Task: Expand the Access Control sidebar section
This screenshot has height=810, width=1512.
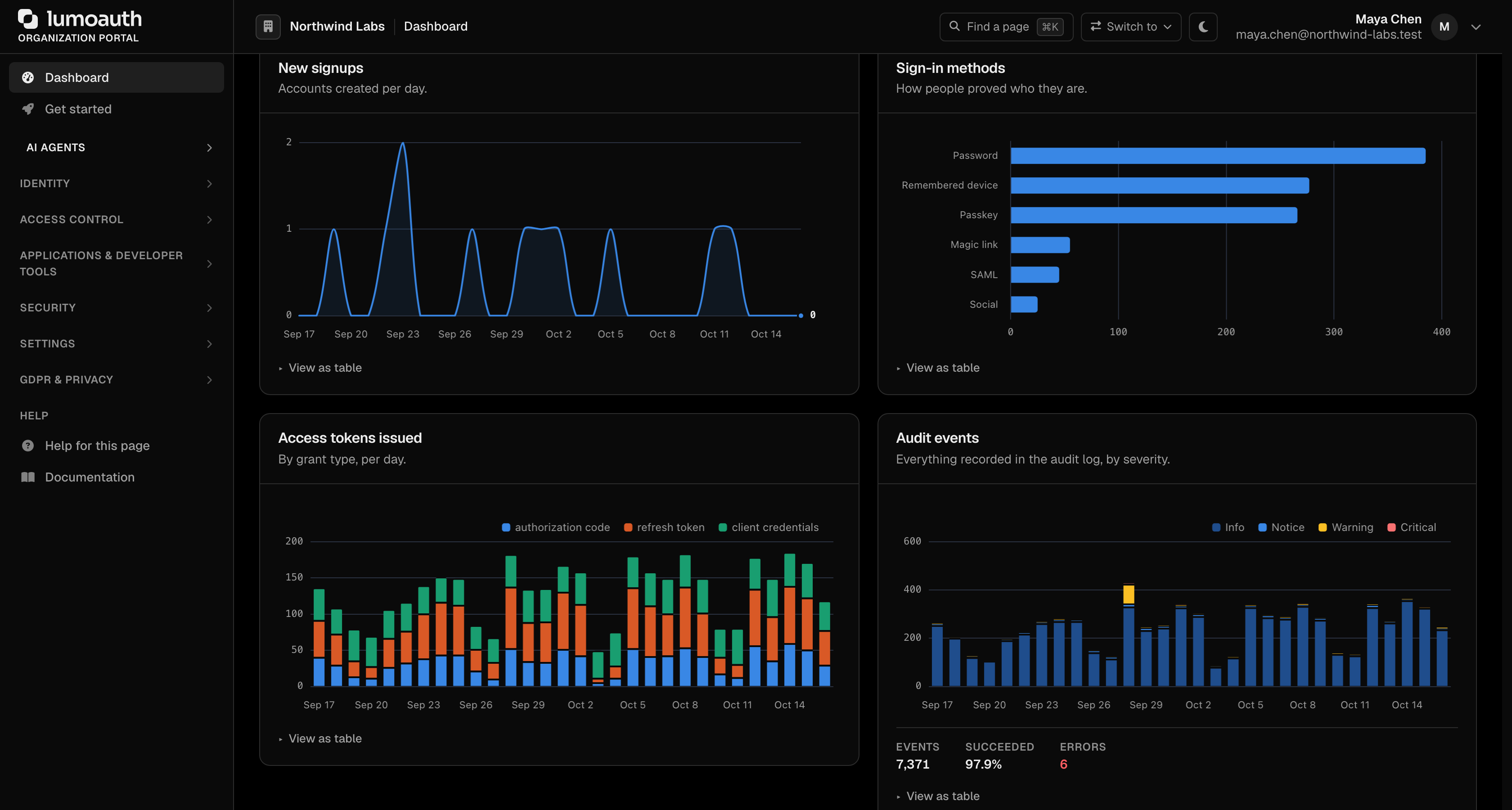Action: click(116, 220)
